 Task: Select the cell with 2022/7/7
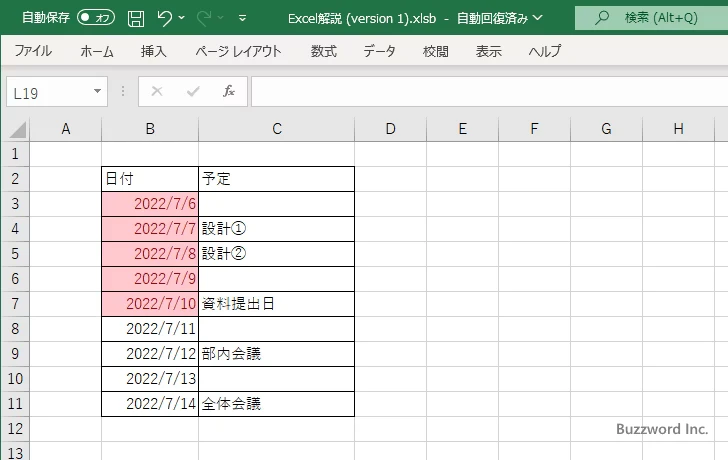[x=150, y=229]
